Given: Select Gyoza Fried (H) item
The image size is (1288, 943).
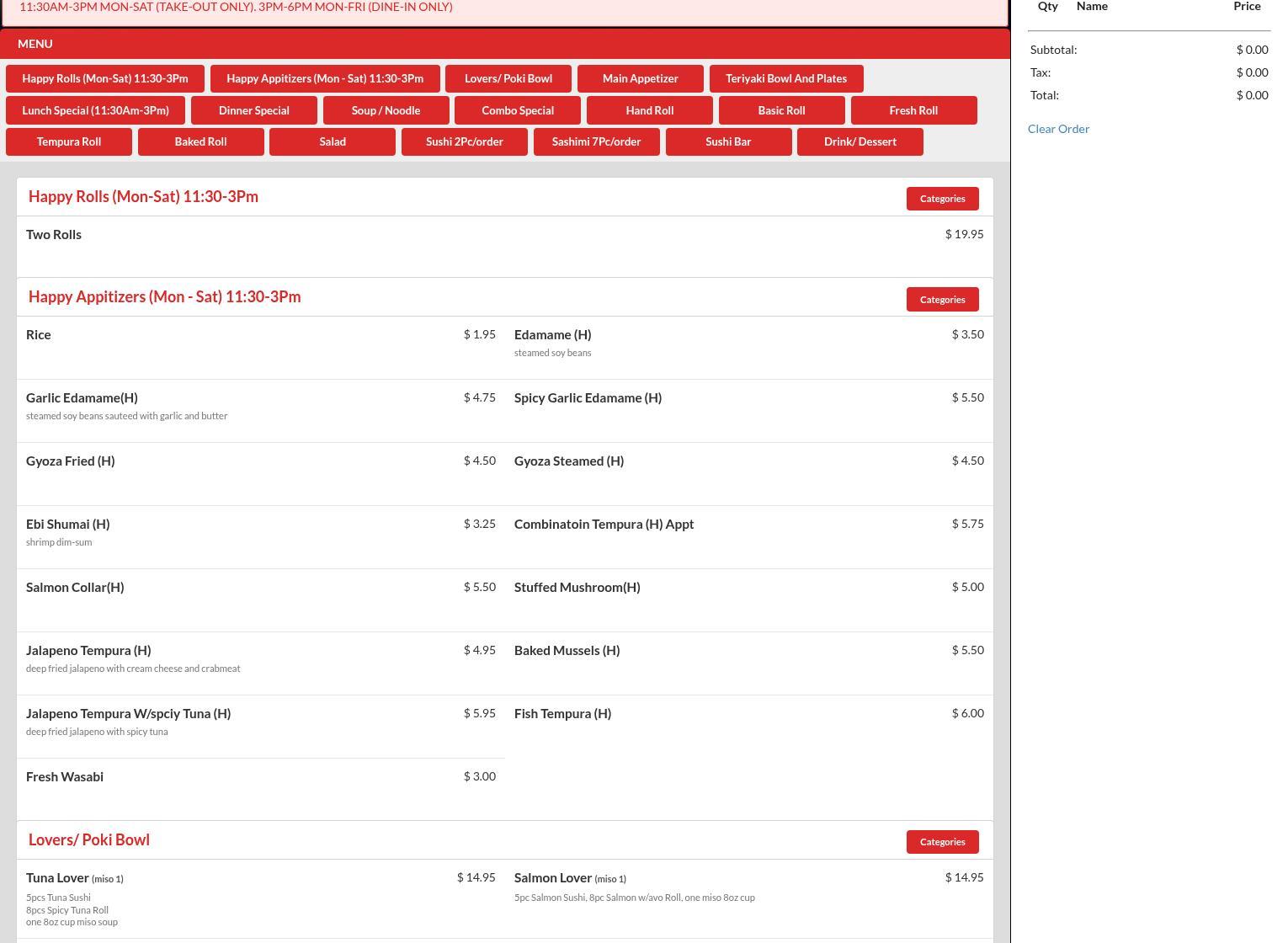Looking at the screenshot, I should tap(261, 474).
